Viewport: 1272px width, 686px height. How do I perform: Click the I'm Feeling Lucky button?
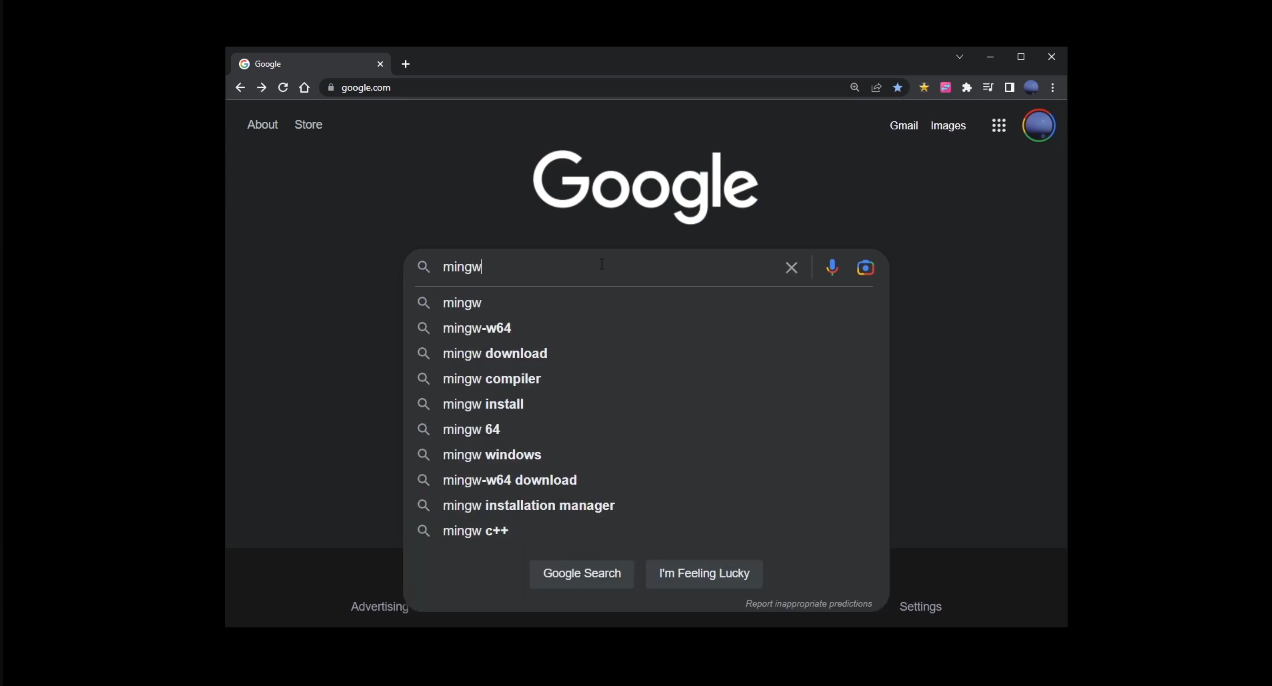pos(704,573)
